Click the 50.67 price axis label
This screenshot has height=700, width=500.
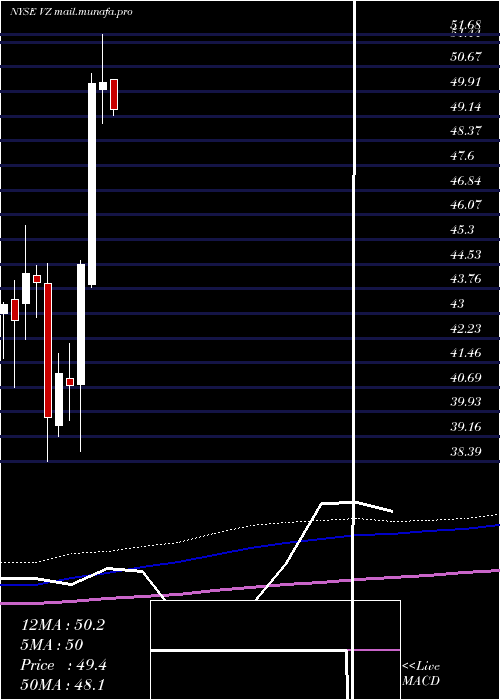coord(466,57)
